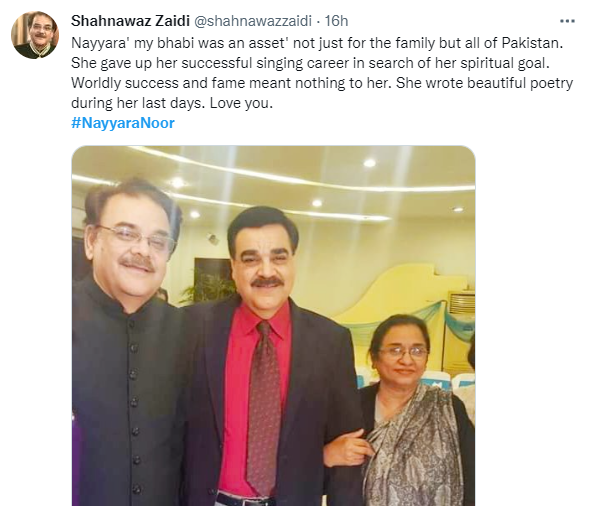Click the line "Worldly success and fame meant nothing"
This screenshot has width=589, height=506.
[322, 83]
